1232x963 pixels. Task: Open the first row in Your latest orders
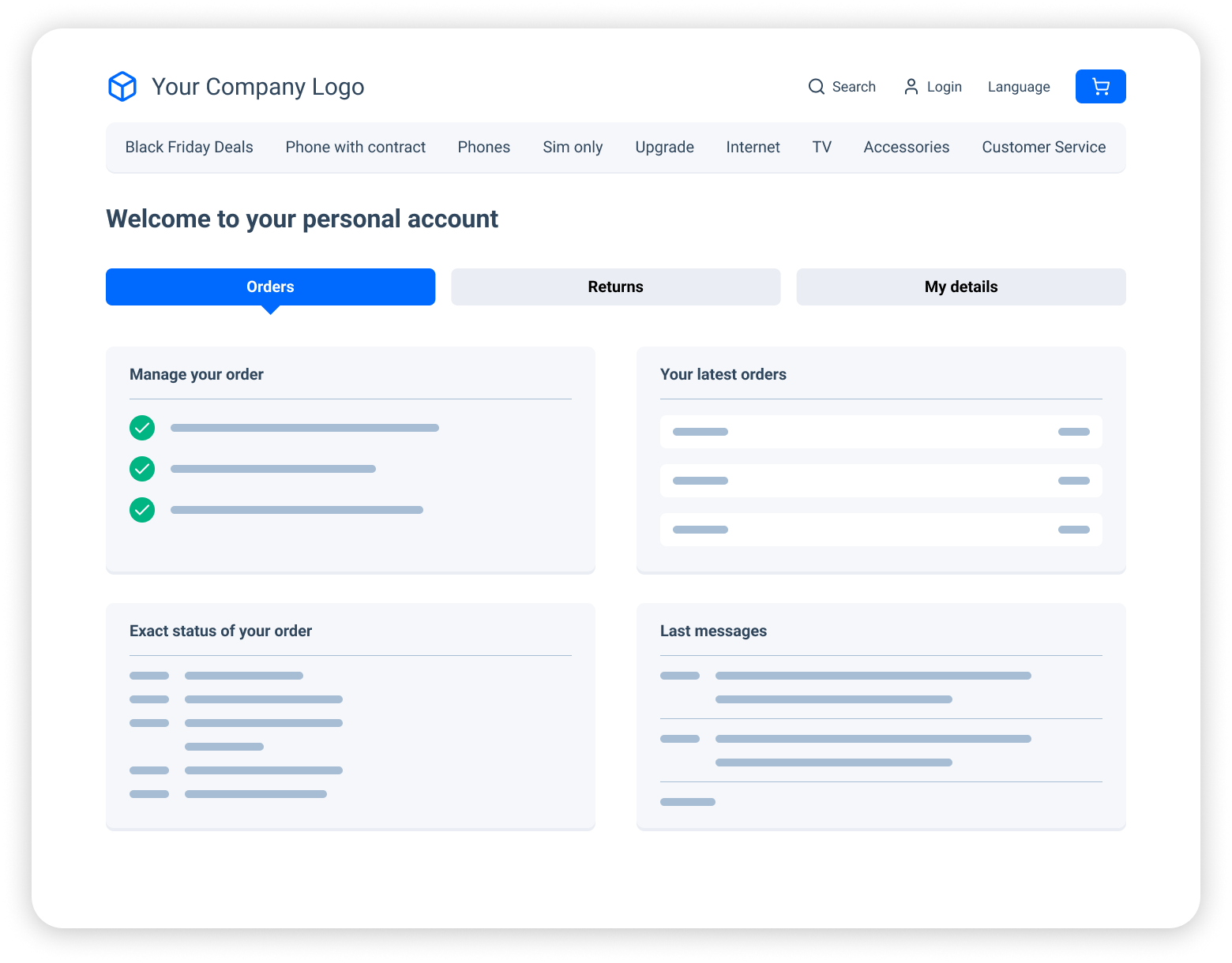(x=881, y=432)
